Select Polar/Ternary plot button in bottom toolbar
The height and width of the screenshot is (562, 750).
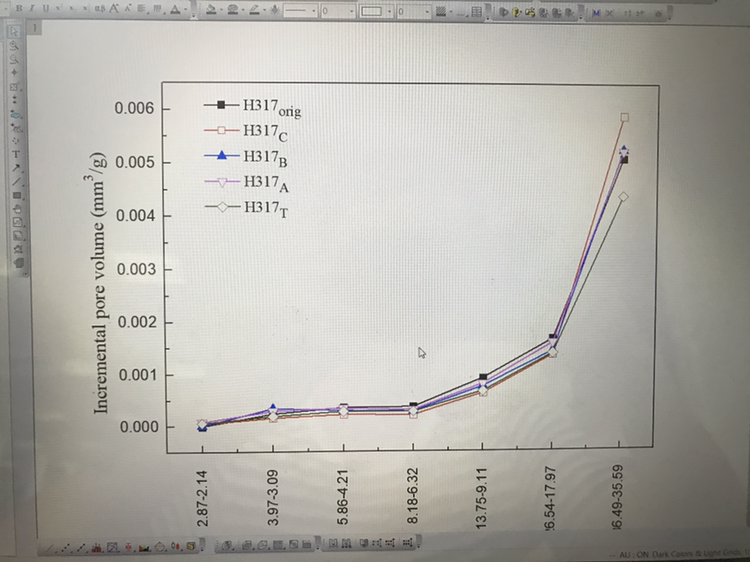tap(160, 546)
